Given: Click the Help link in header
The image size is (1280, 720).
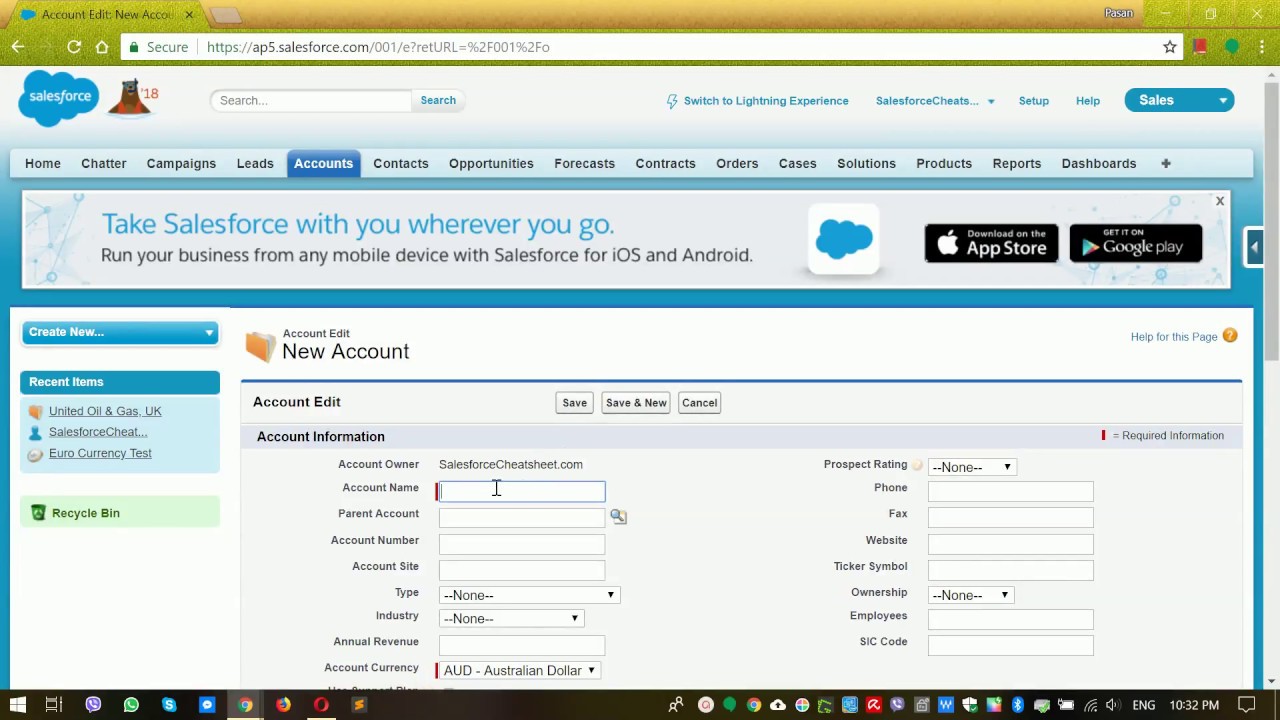Looking at the screenshot, I should (1088, 101).
